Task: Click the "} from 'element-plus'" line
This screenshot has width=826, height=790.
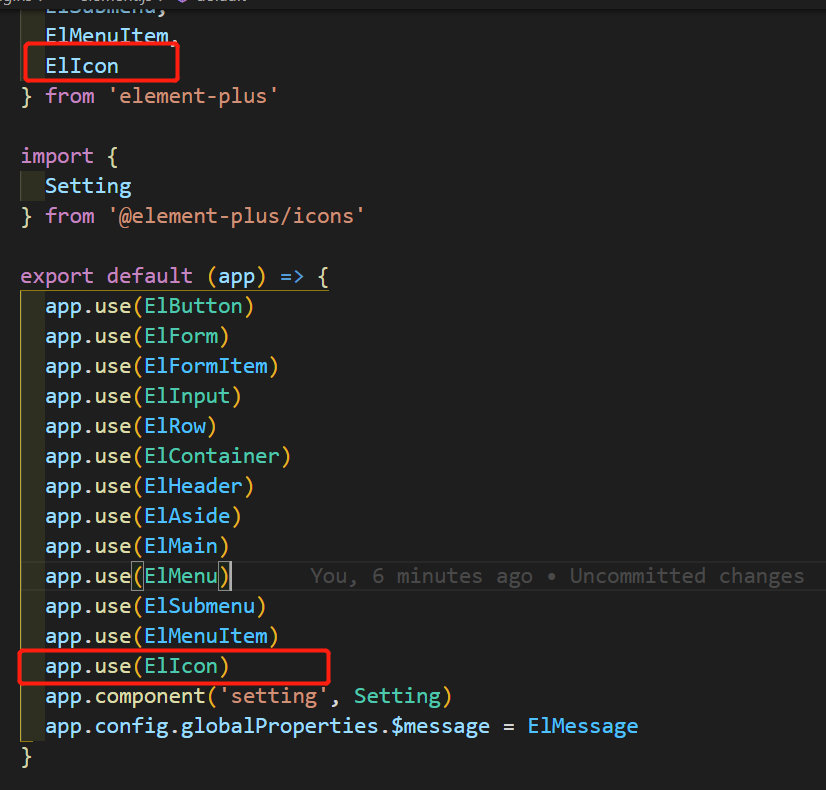Action: click(x=149, y=96)
